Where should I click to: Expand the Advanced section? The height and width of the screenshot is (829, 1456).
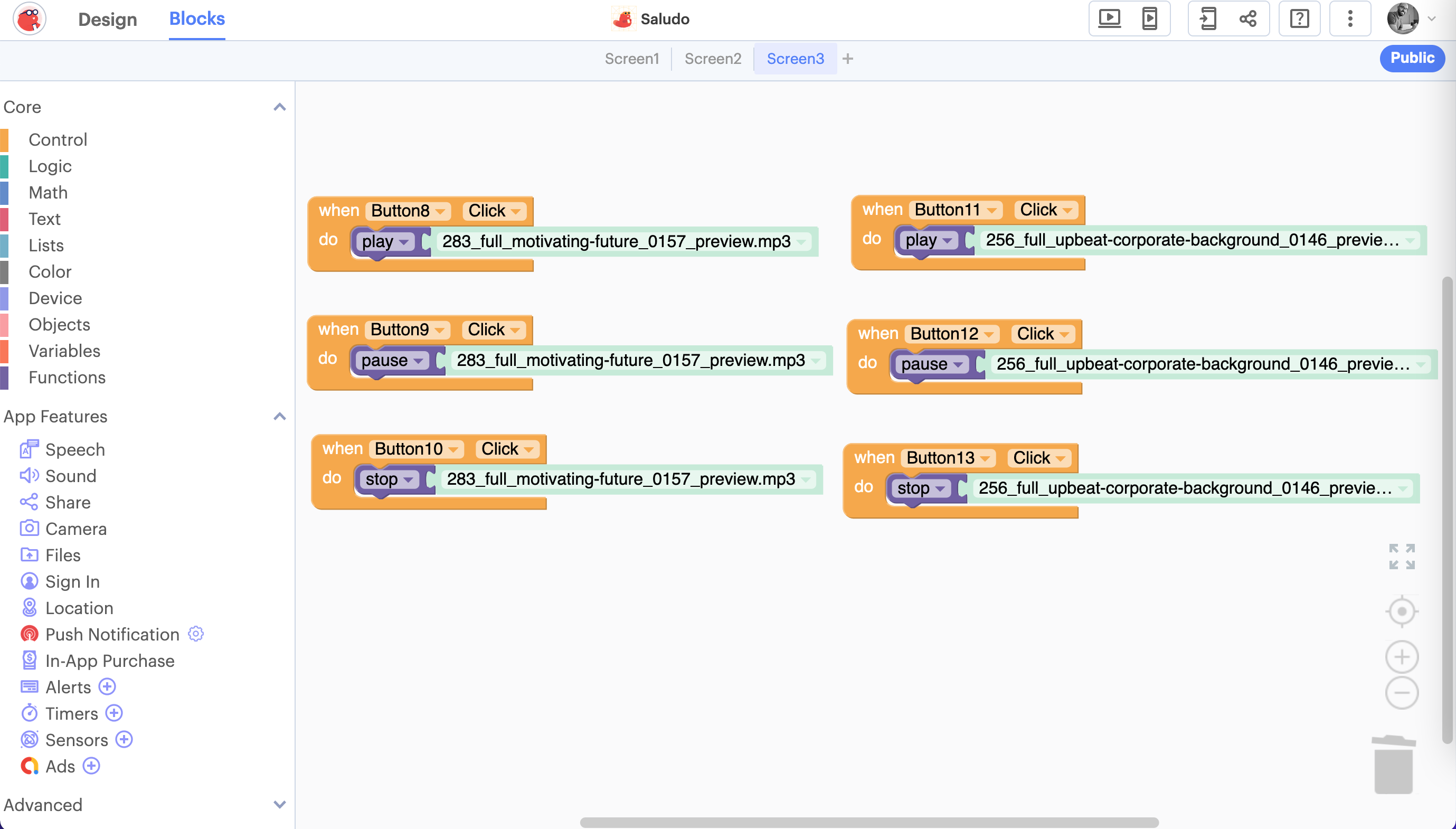pos(279,805)
